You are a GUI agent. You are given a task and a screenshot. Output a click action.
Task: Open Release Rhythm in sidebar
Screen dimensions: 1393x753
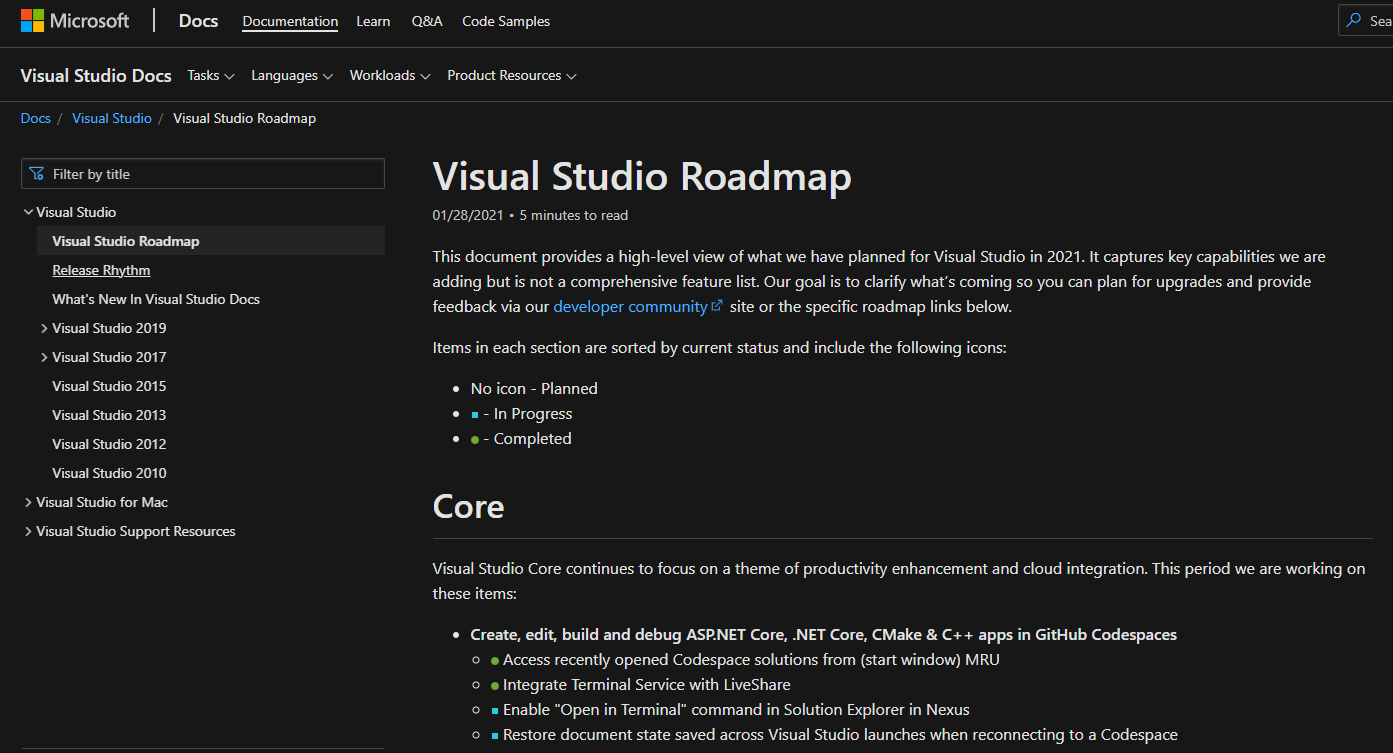101,270
